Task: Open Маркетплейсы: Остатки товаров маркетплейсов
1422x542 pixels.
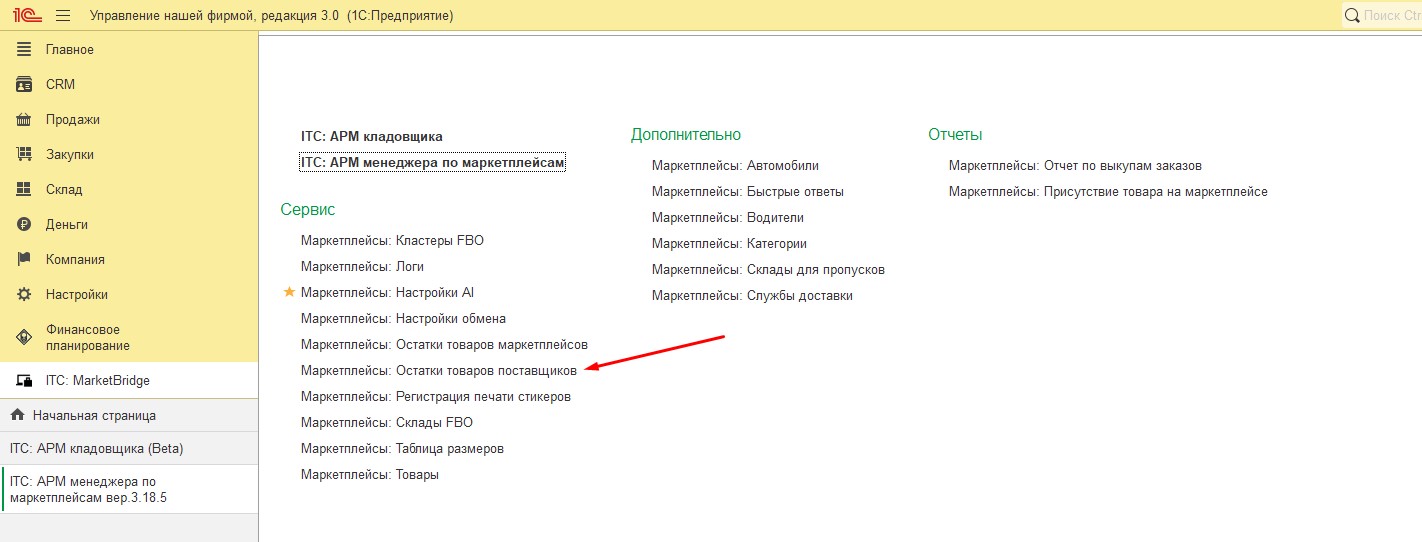Action: point(444,344)
